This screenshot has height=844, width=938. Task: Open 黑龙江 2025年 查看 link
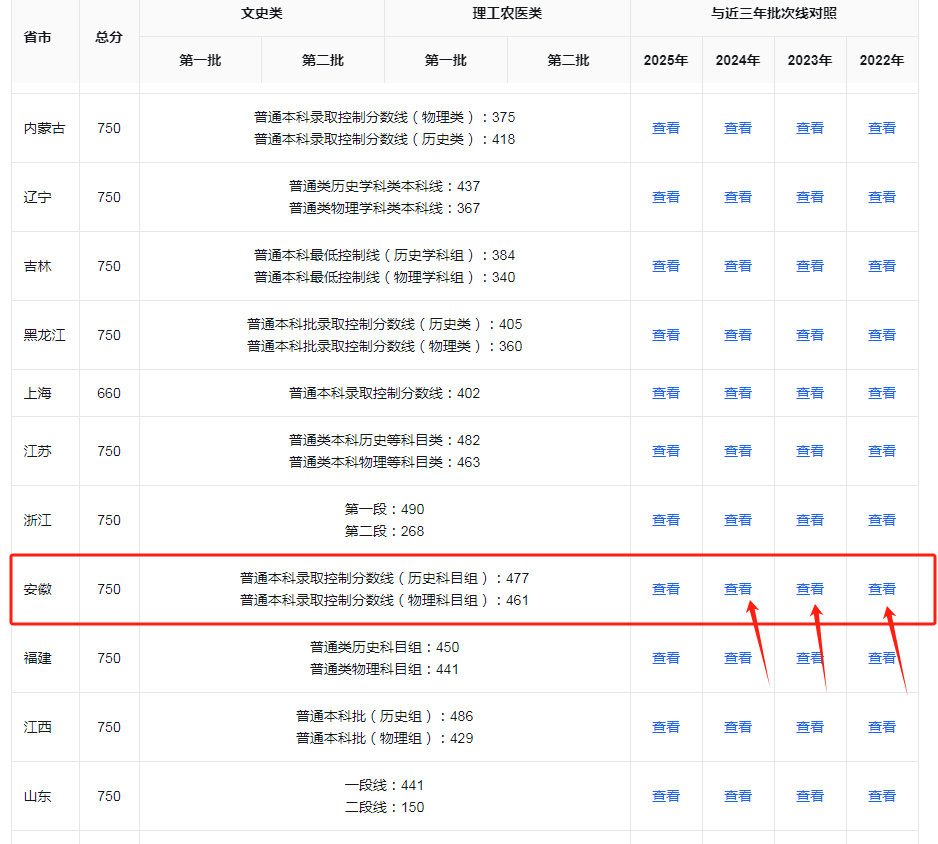[x=666, y=335]
